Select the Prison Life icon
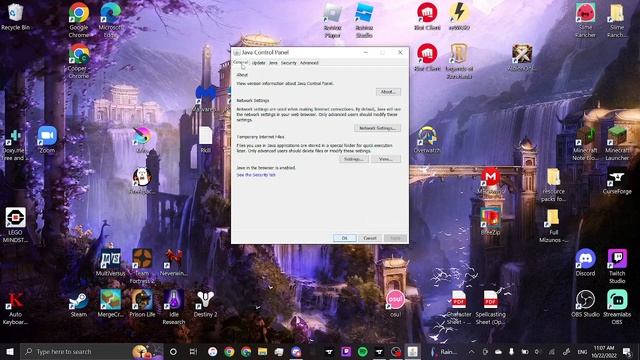The width and height of the screenshot is (640, 360). tap(142, 304)
